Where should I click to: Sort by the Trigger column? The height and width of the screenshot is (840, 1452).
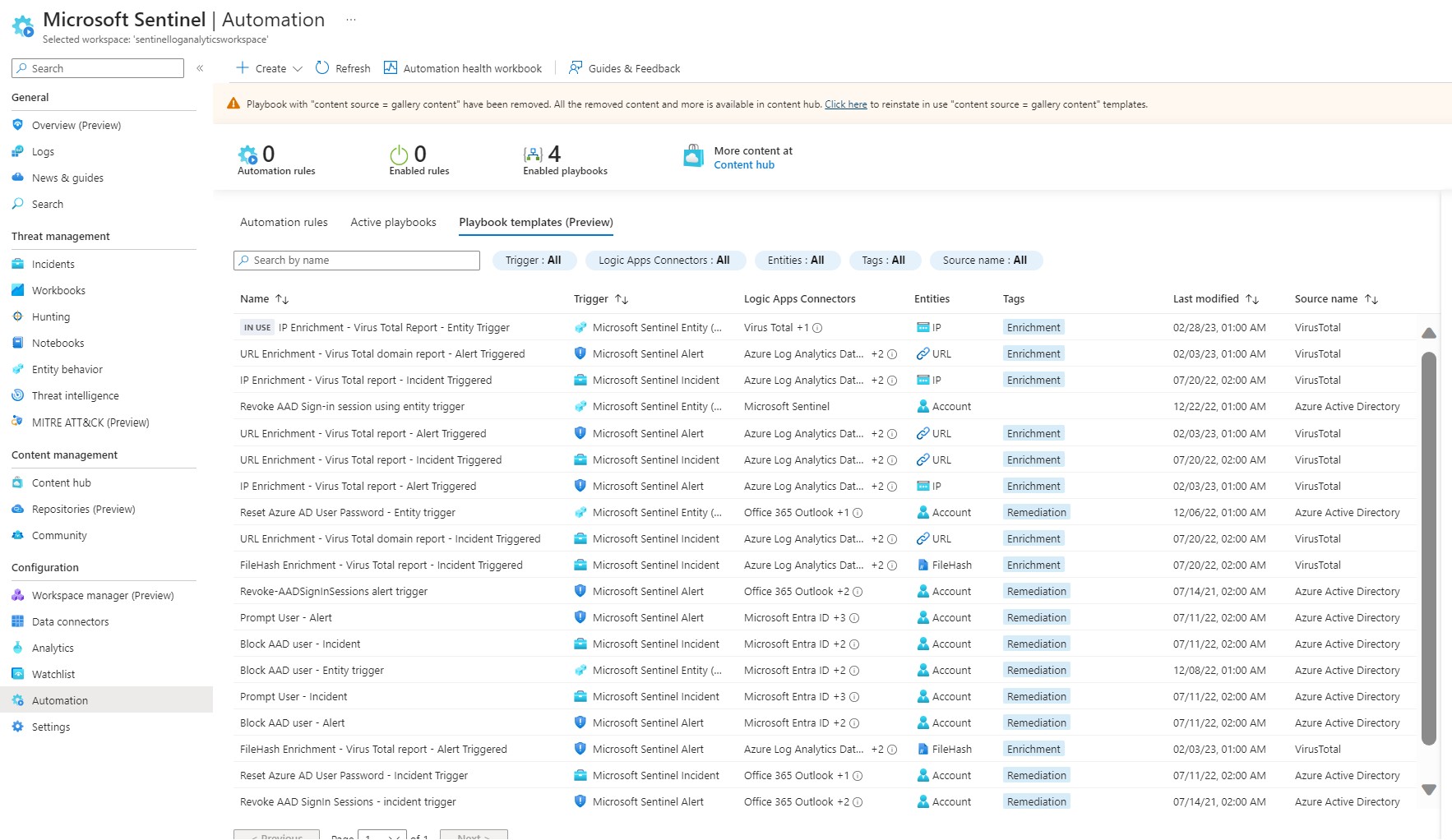pyautogui.click(x=600, y=299)
